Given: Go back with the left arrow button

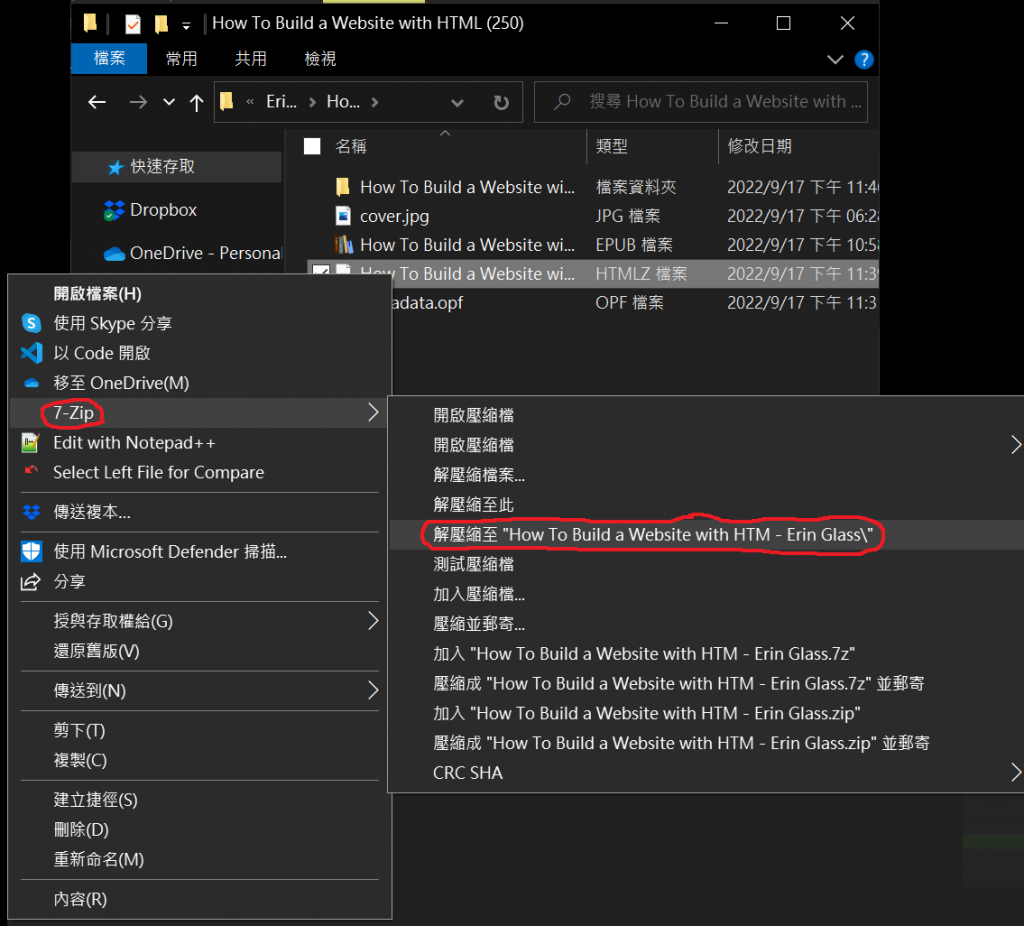Looking at the screenshot, I should [x=97, y=102].
